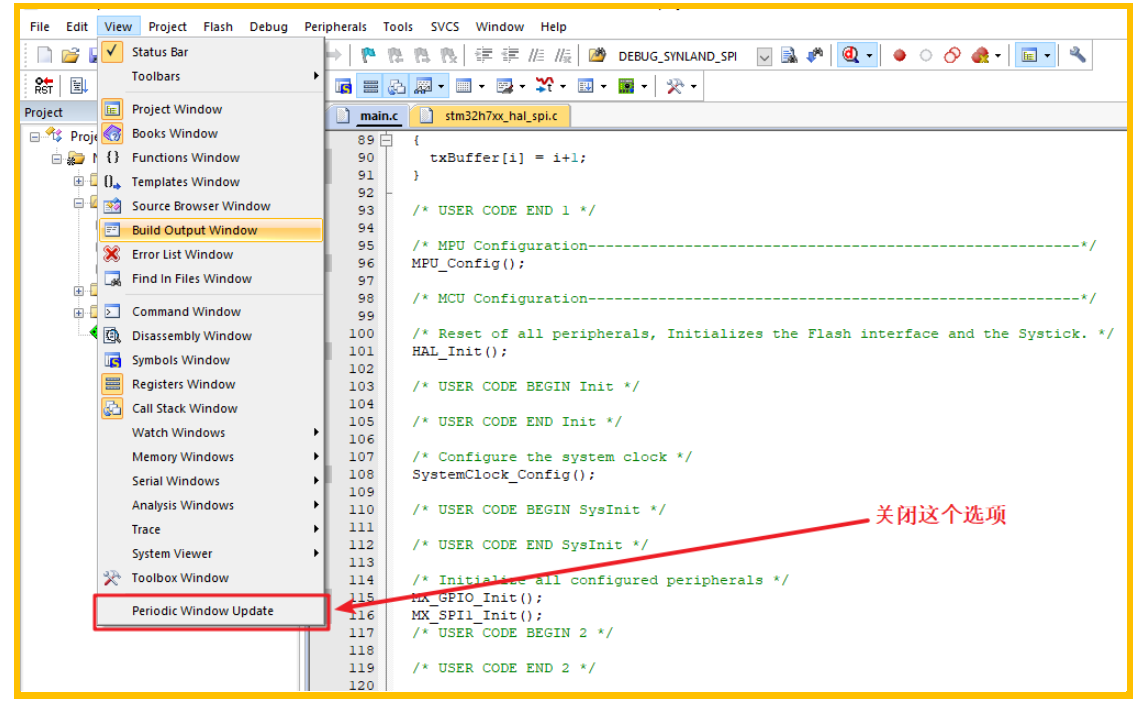1146x706 pixels.
Task: Select Functions Window from the View menu
Action: (211, 157)
